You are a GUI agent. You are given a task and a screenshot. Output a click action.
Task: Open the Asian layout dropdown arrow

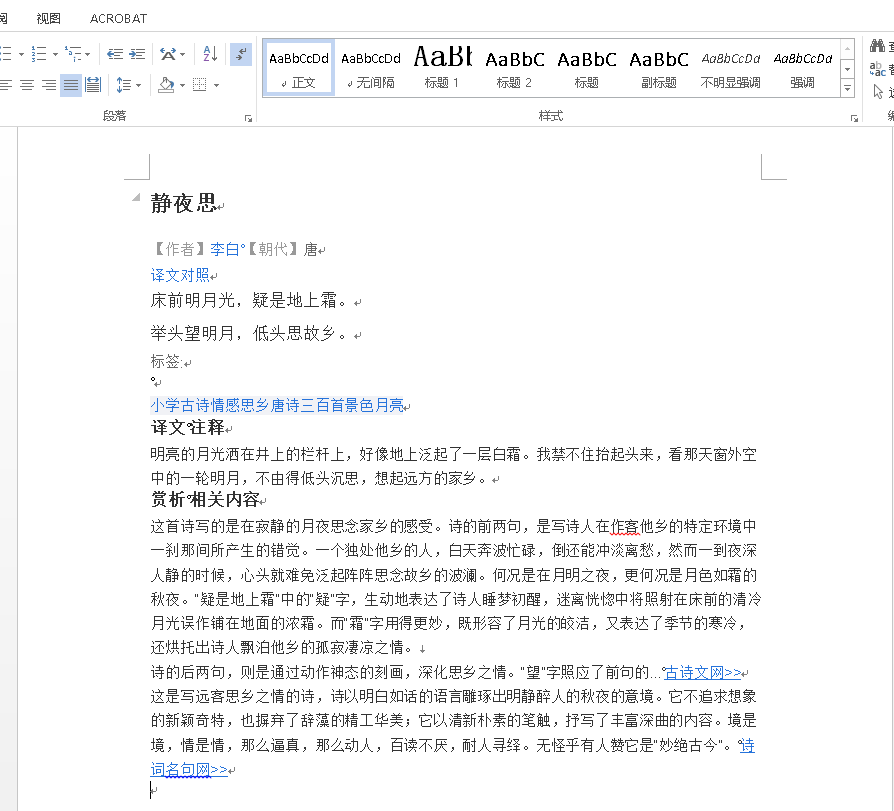[182, 55]
